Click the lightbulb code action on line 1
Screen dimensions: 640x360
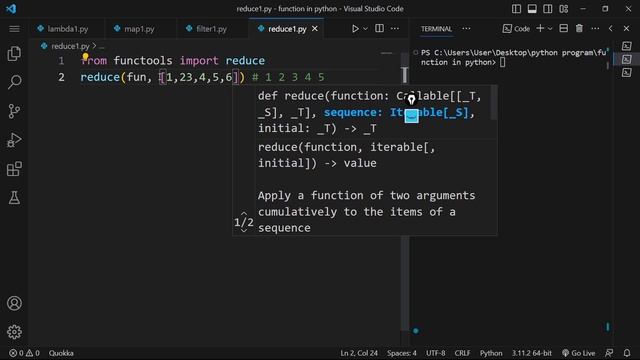click(x=85, y=57)
